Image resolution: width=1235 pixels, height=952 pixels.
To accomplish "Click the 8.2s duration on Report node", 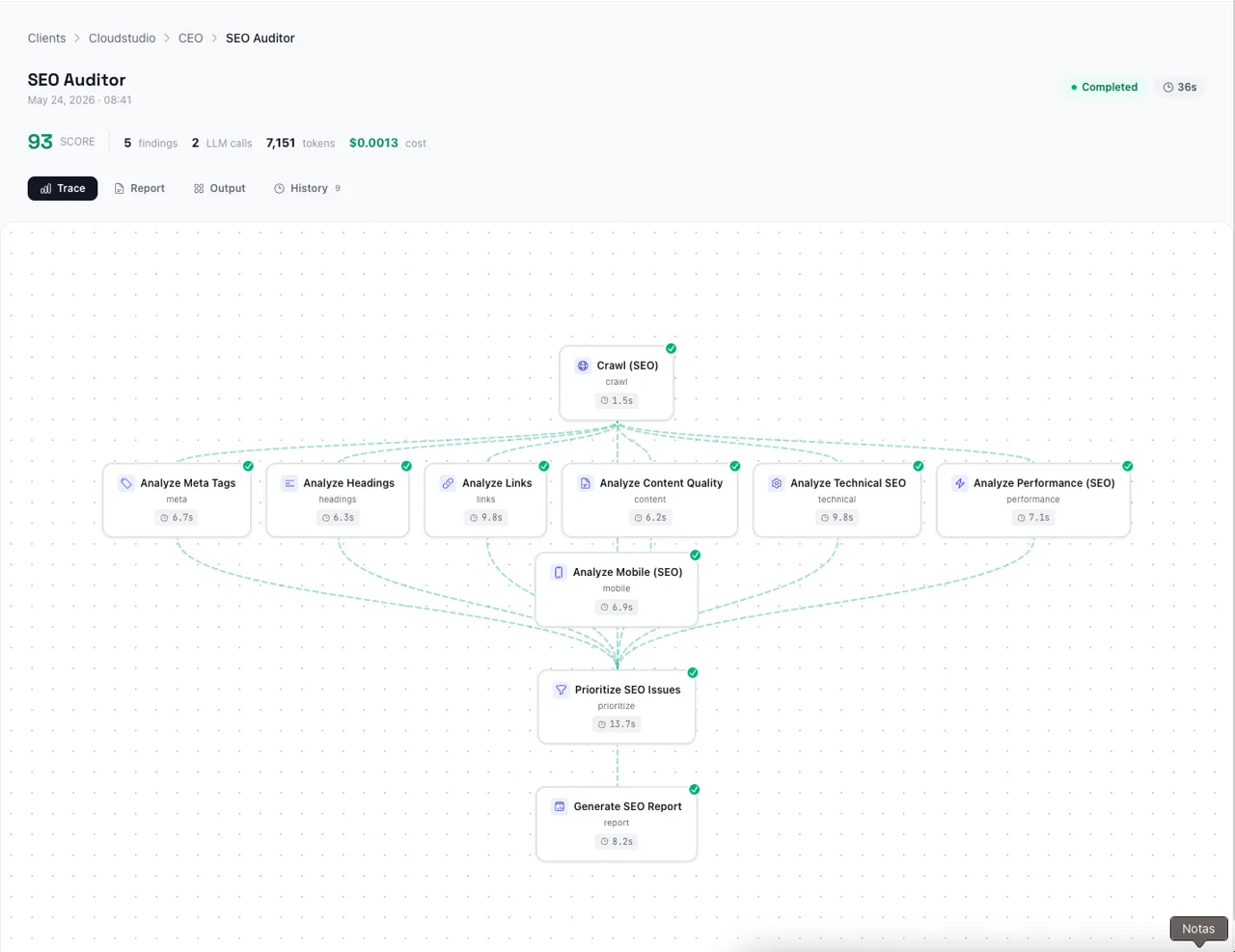I will [617, 842].
